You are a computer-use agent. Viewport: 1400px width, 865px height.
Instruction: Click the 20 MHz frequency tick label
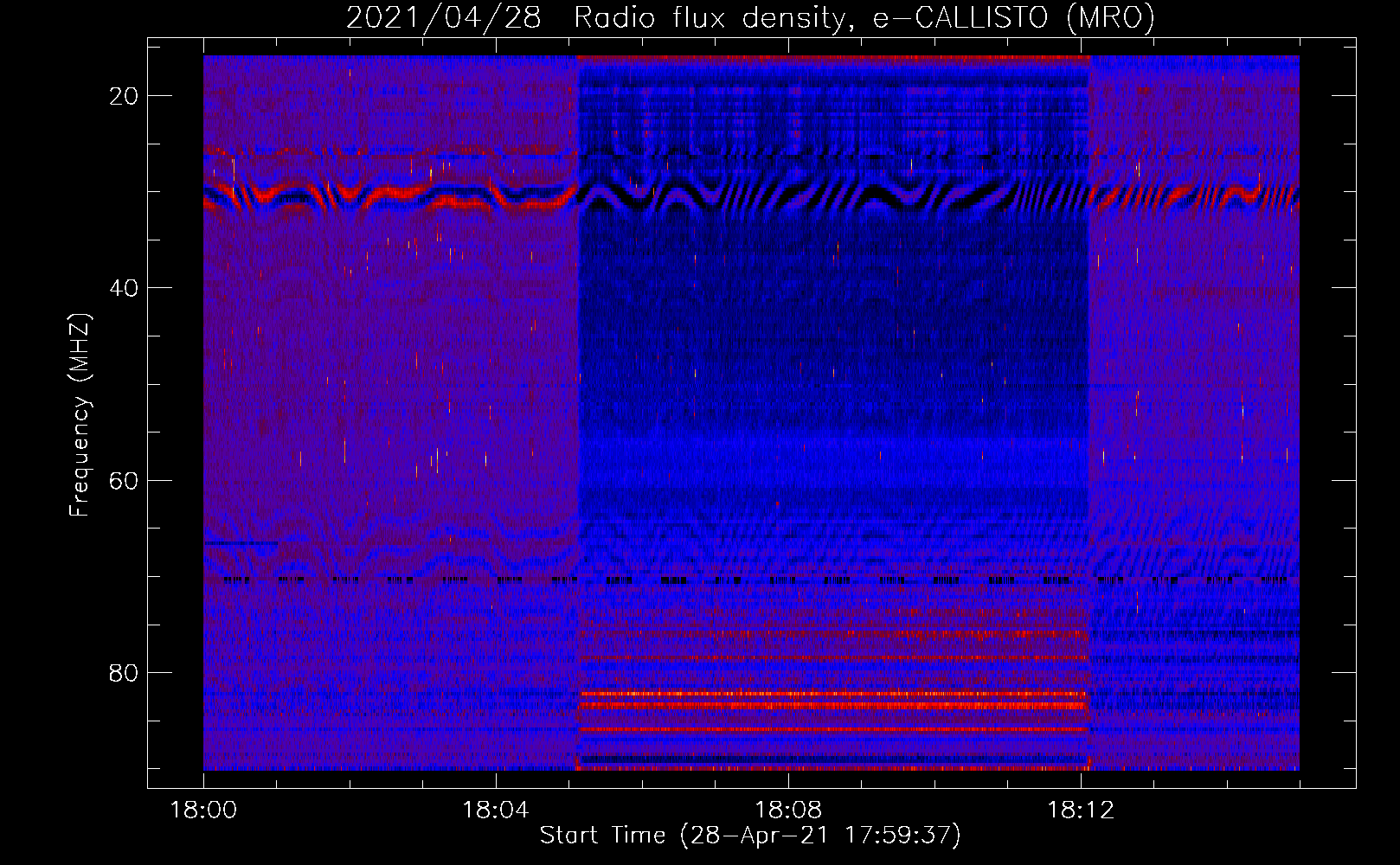125,96
